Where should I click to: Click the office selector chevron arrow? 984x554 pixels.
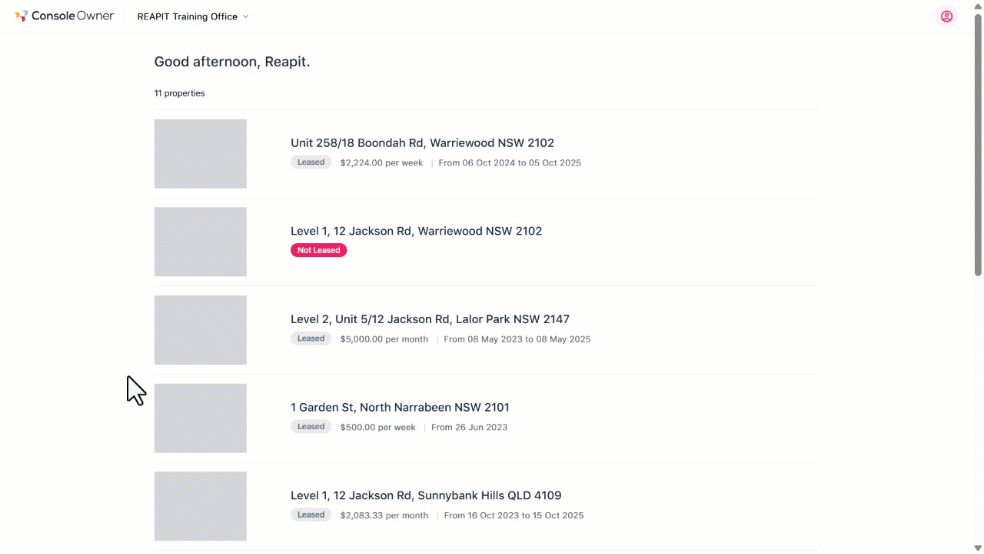[245, 16]
